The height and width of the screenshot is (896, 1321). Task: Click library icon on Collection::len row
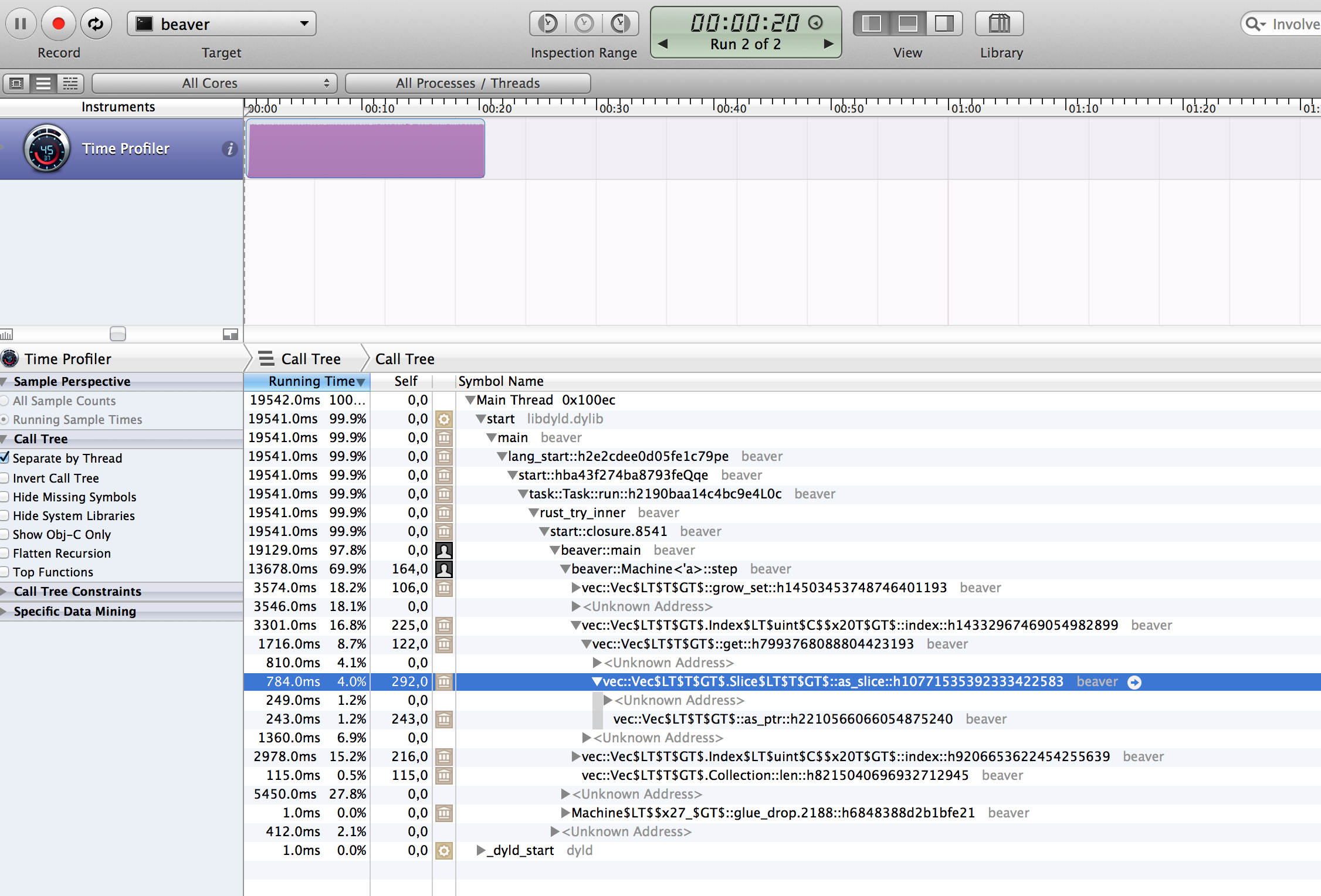444,776
